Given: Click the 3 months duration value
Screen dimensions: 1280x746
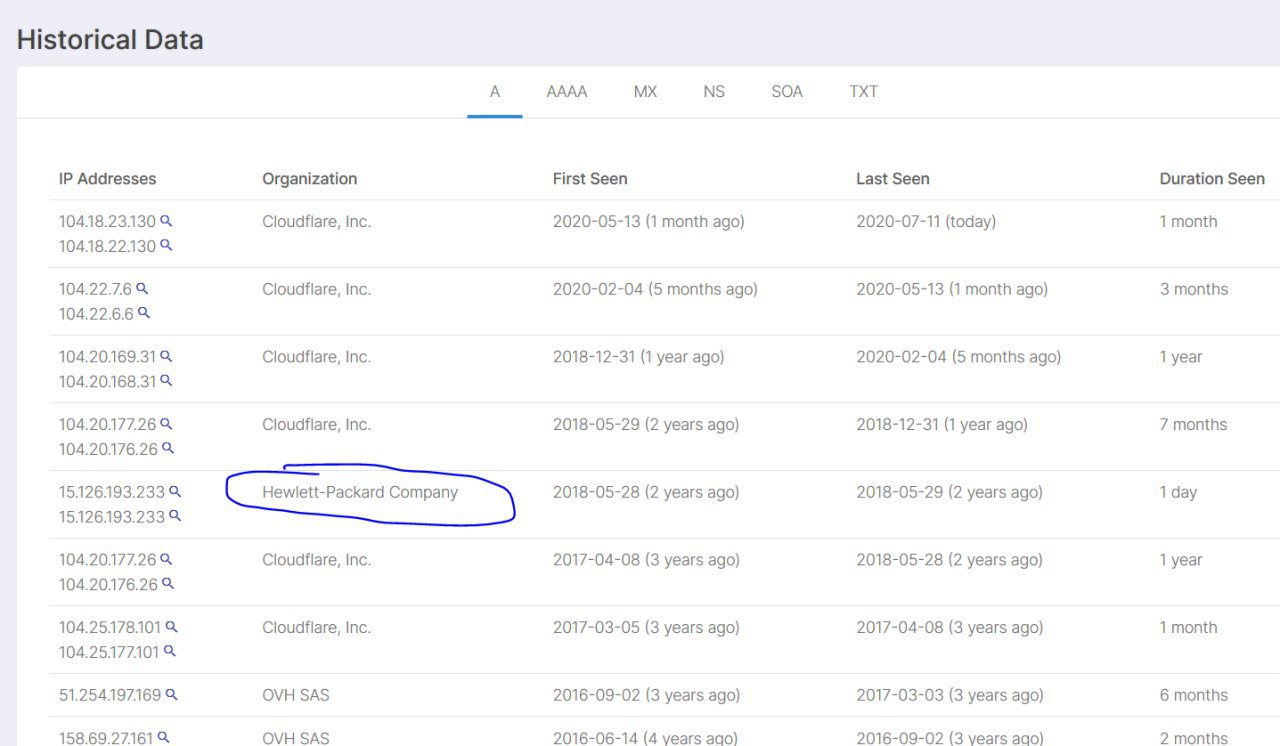Looking at the screenshot, I should [x=1194, y=289].
